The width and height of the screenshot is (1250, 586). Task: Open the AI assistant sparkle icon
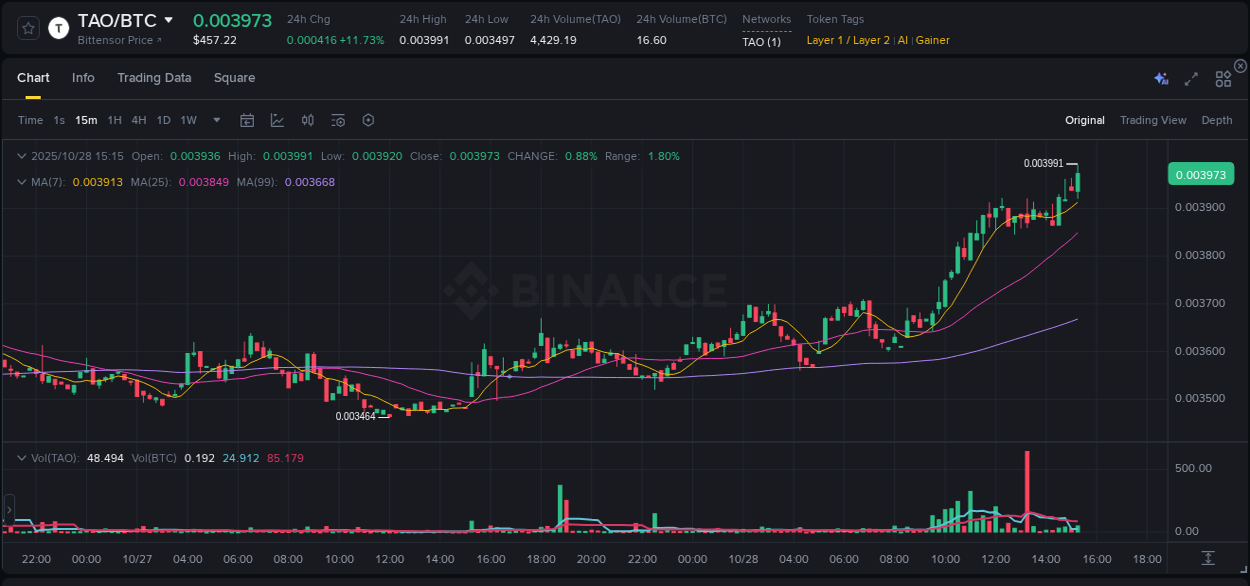[1161, 79]
